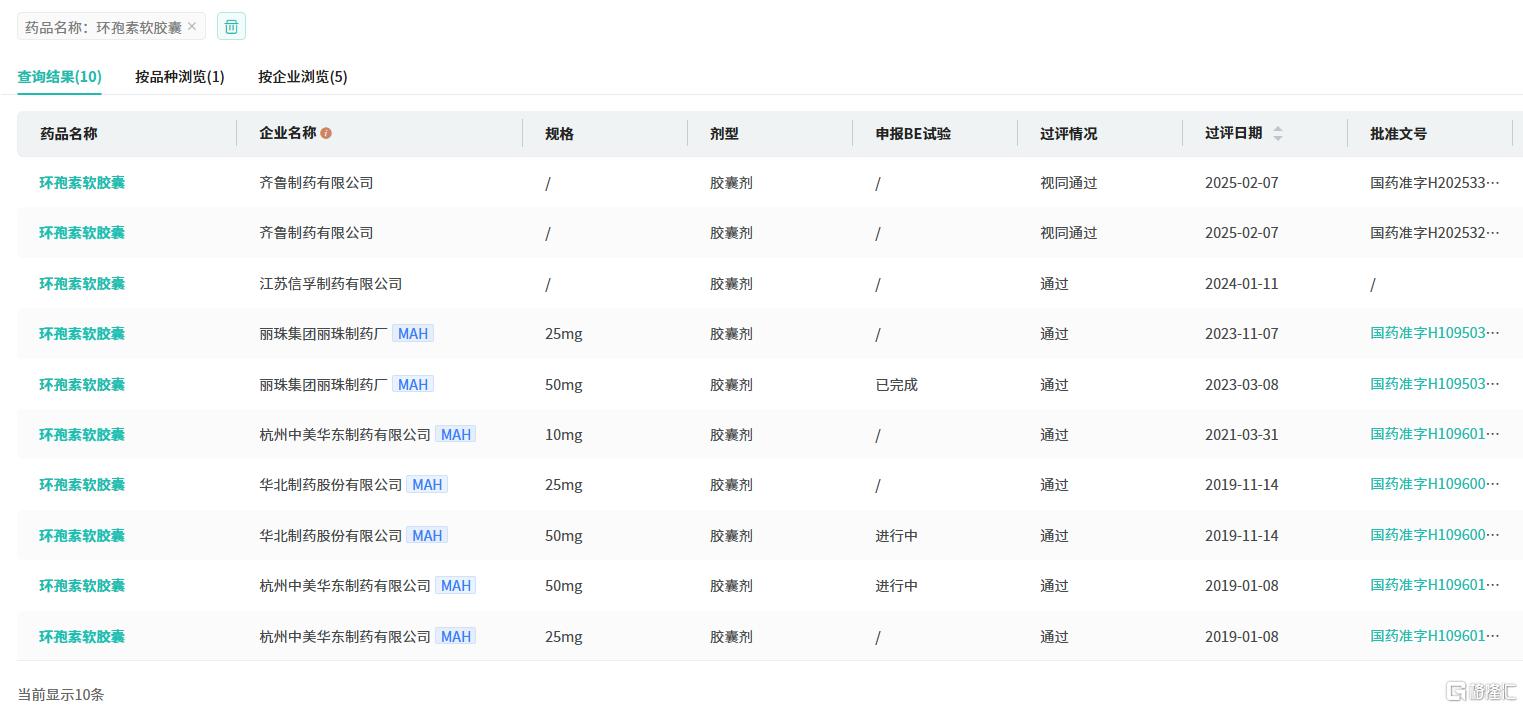This screenshot has width=1523, height=709.
Task: Open the 按企业浏览(5) tab
Action: 303,77
